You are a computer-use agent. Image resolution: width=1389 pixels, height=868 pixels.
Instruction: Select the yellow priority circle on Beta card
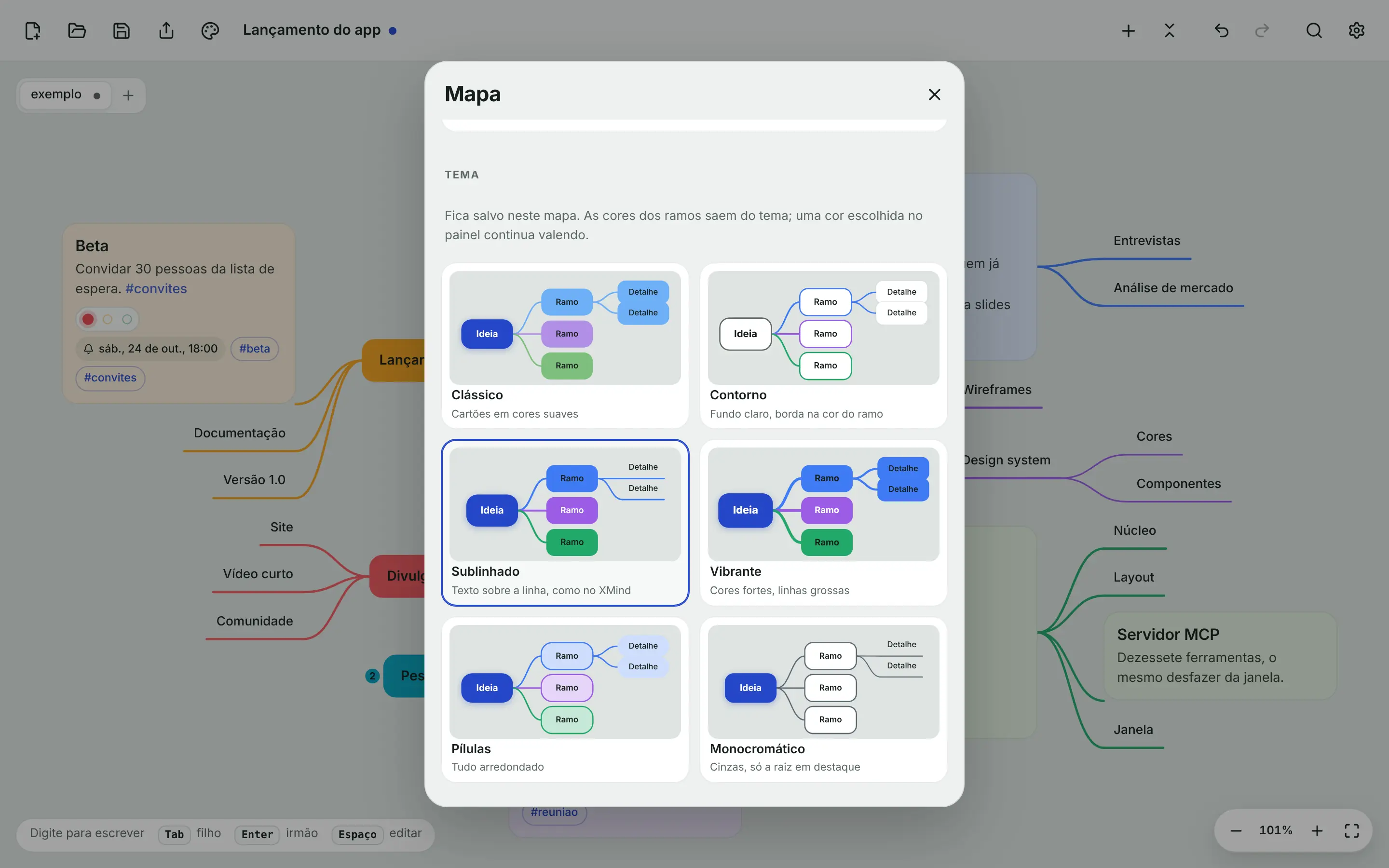[108, 319]
